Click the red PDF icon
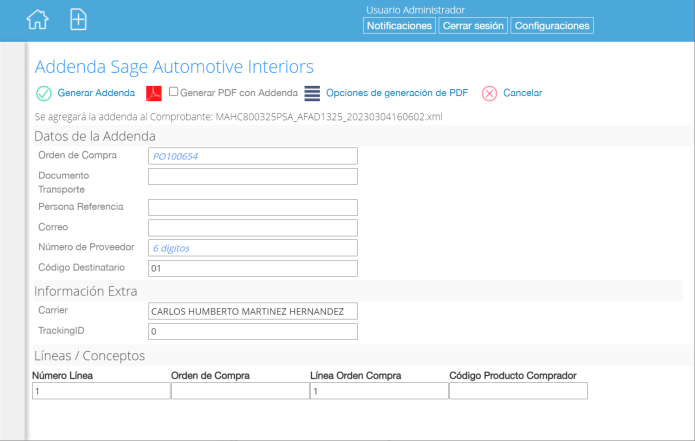Viewport: 695px width, 441px height. 154,93
